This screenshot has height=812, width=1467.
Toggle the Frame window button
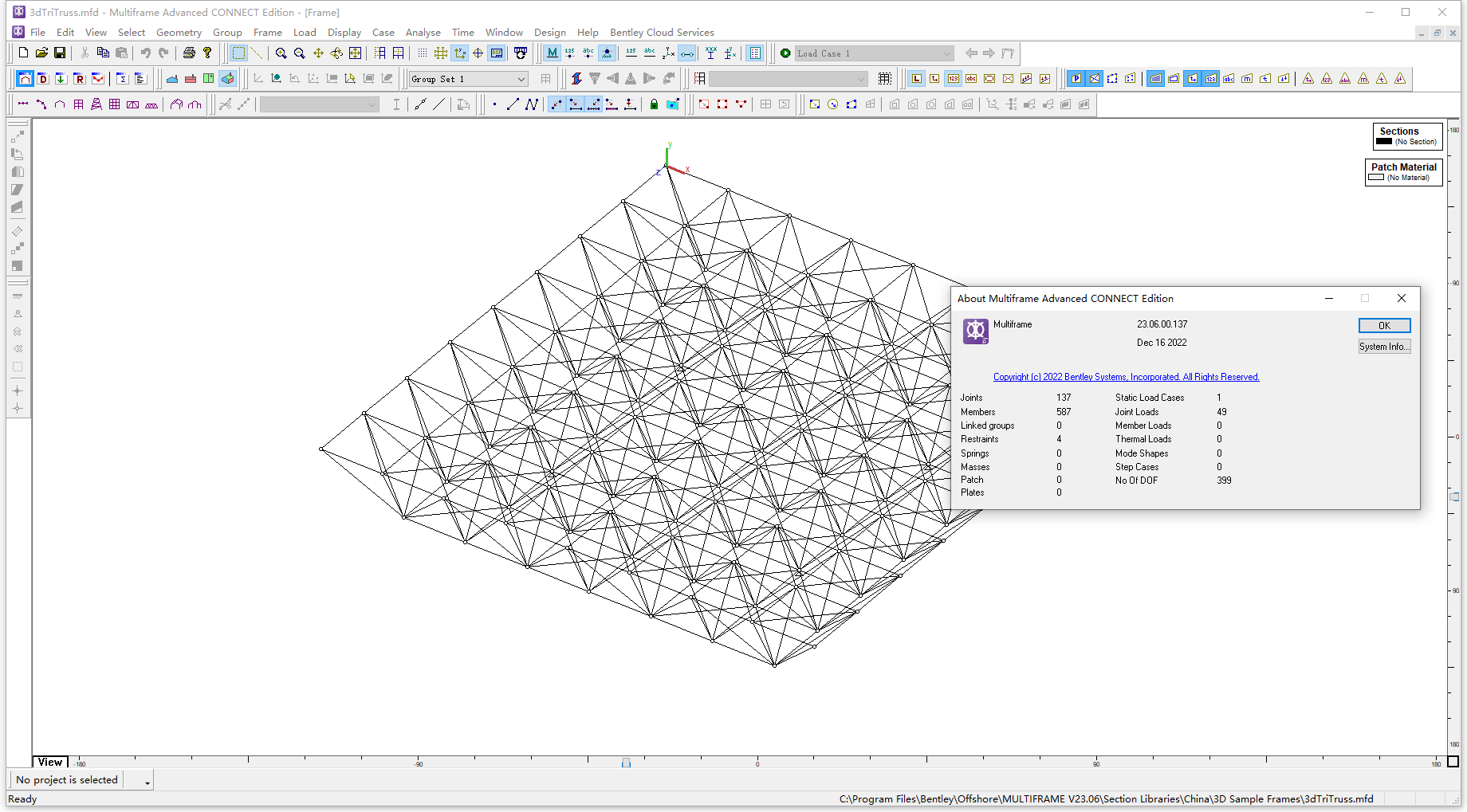pos(25,79)
